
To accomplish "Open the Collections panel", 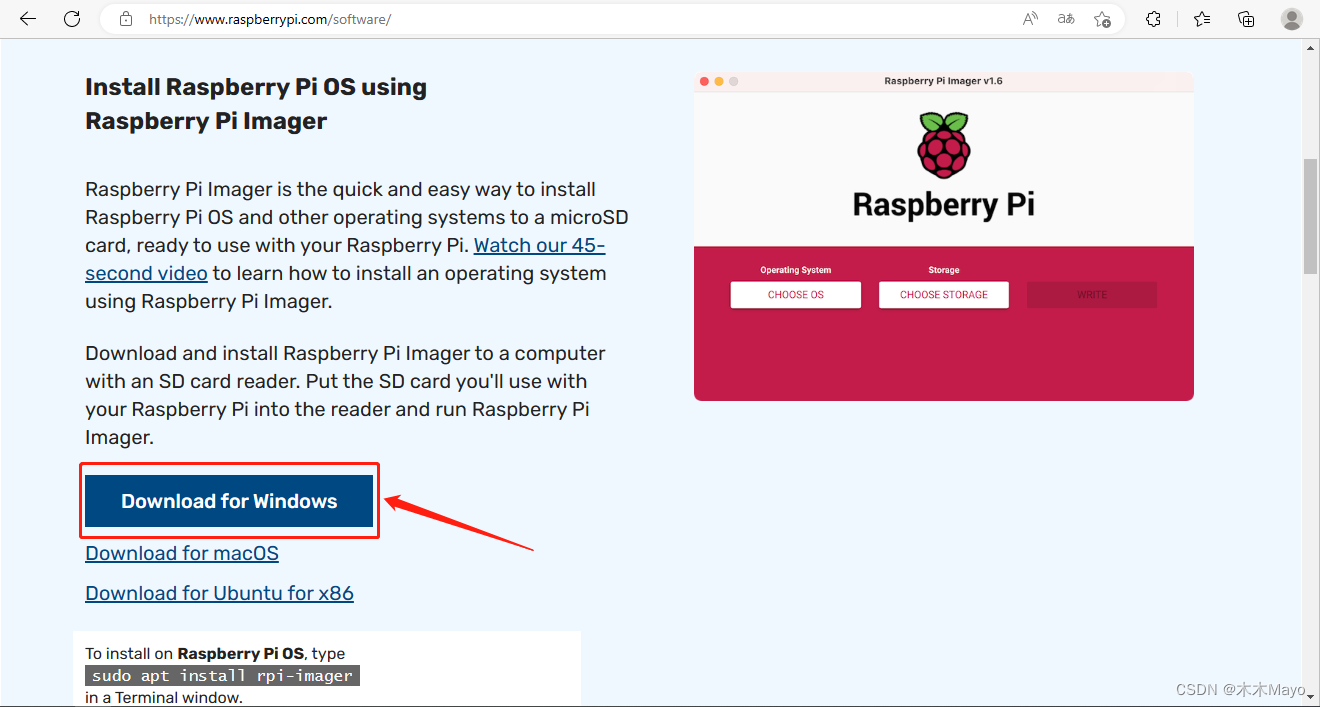I will [1246, 19].
